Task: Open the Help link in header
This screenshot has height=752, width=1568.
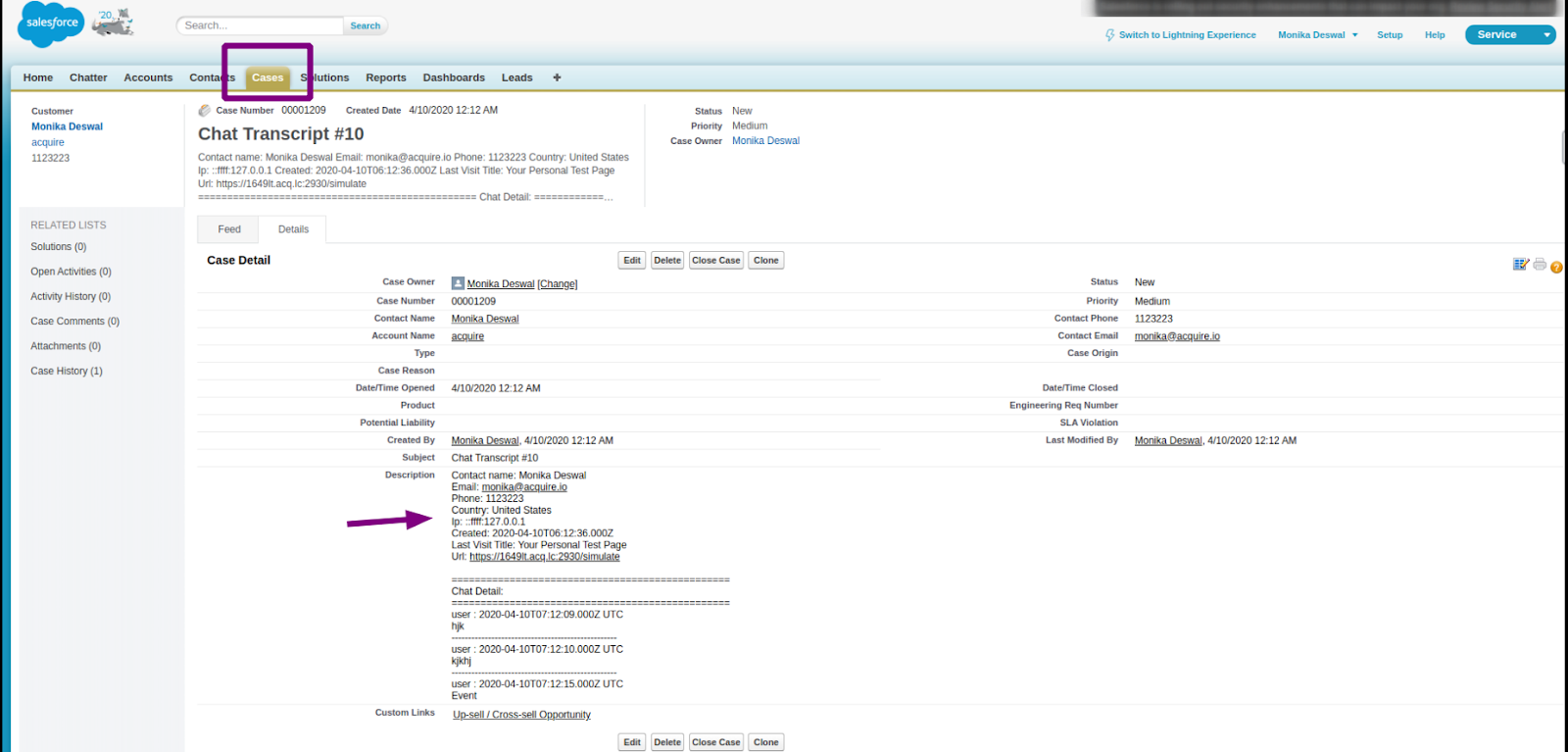Action: (1435, 35)
